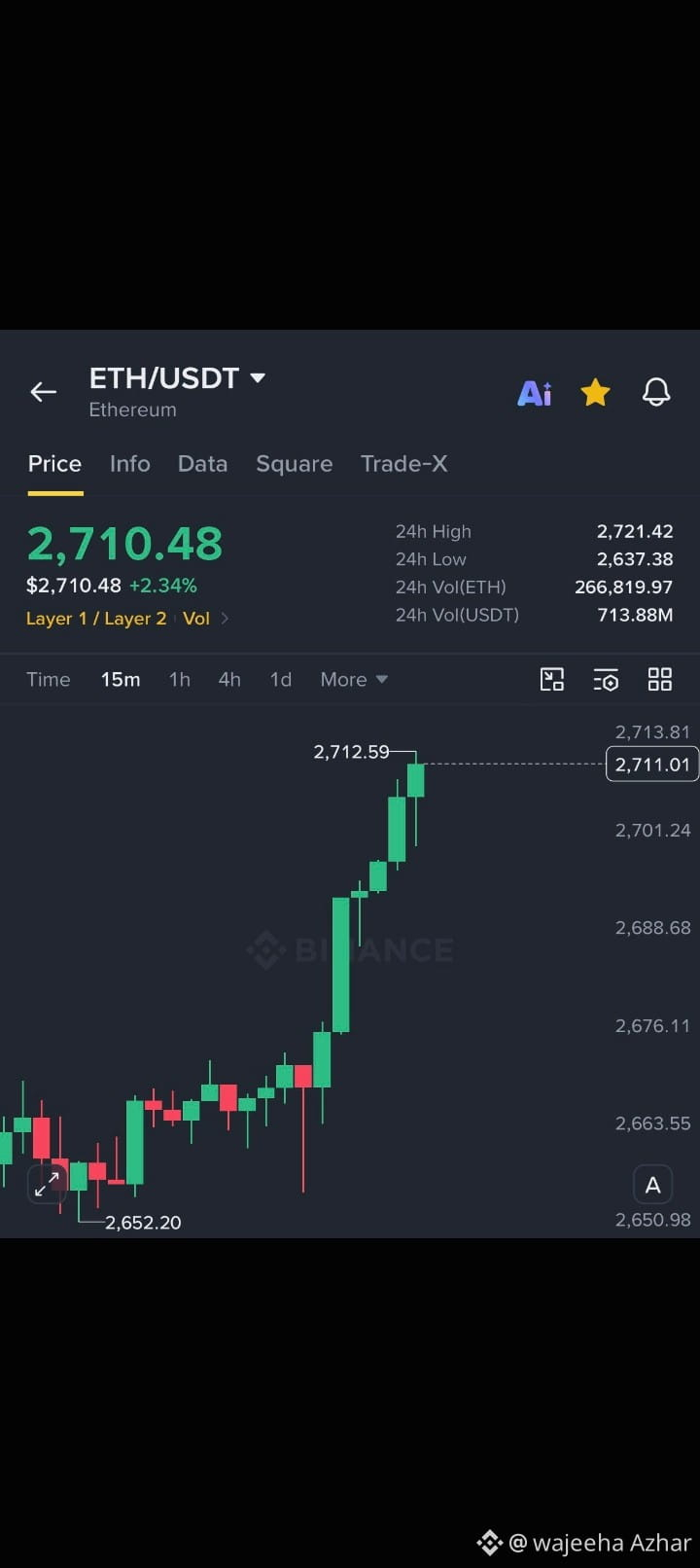Tap the back arrow icon

pos(43,392)
